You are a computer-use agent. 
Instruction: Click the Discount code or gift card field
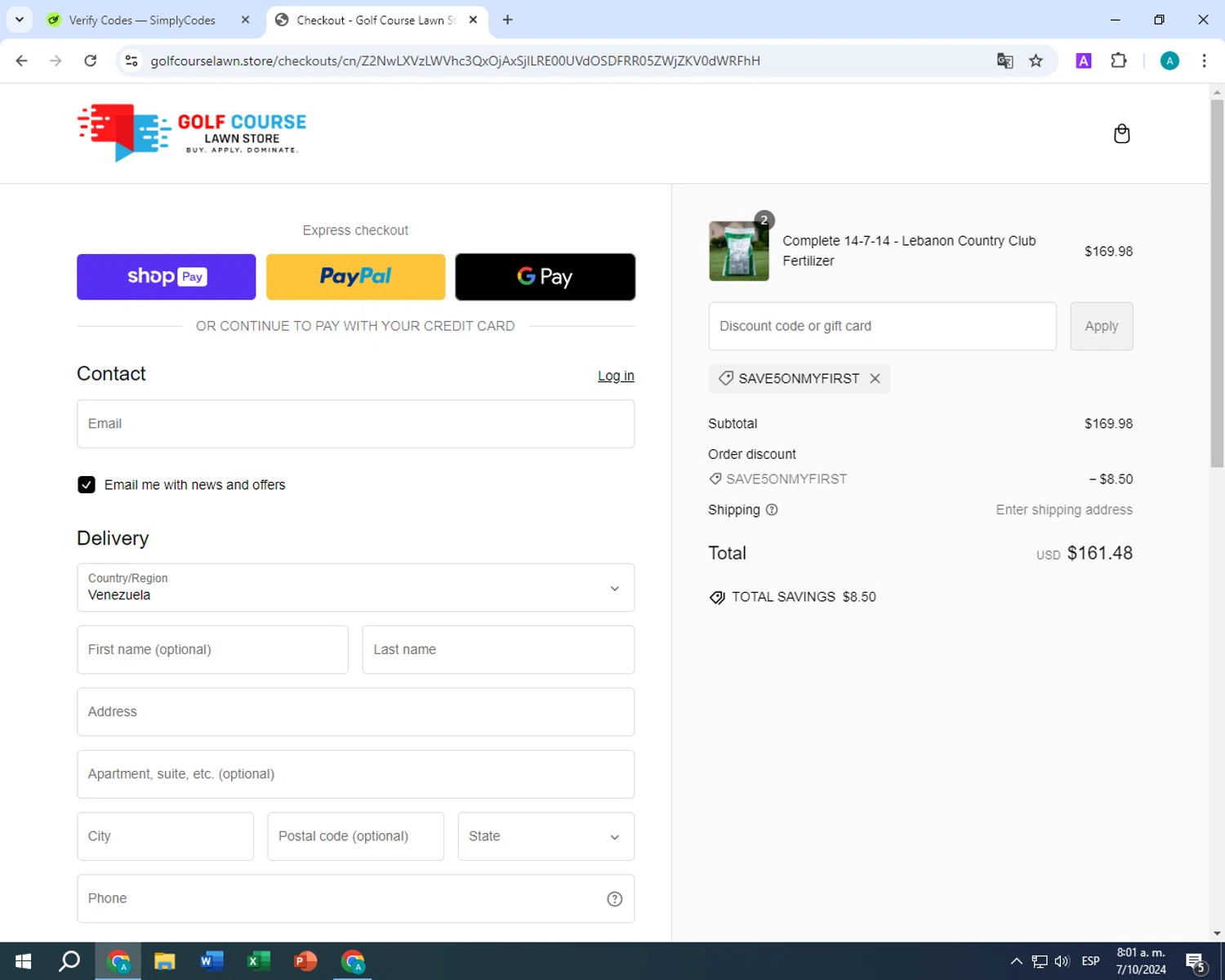(x=882, y=326)
